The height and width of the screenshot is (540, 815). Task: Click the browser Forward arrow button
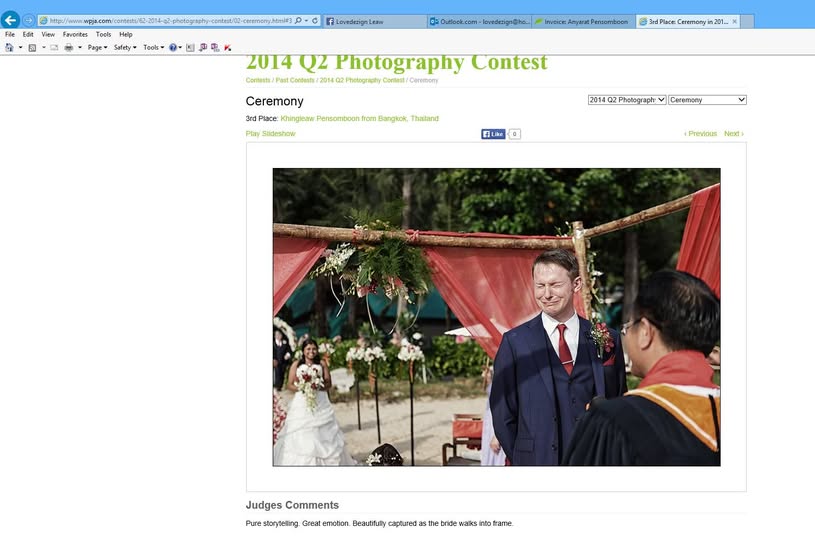pos(29,20)
